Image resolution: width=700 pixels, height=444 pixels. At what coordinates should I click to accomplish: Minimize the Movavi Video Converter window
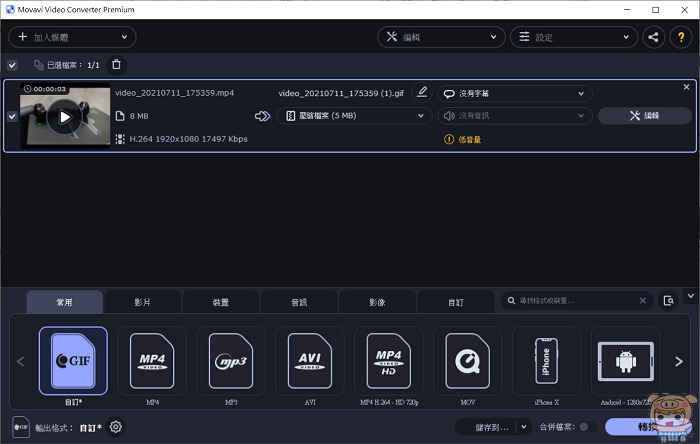point(627,9)
